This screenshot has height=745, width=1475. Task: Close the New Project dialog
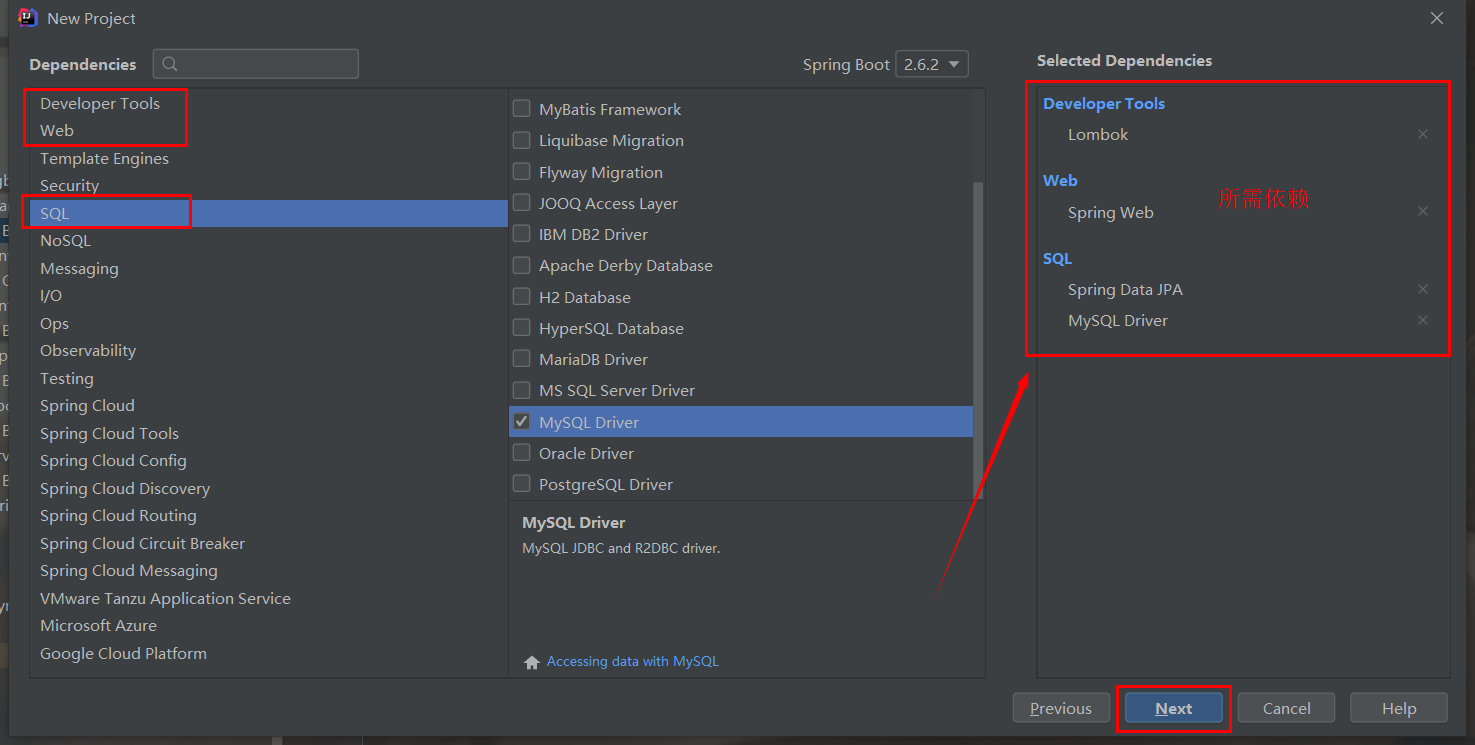click(x=1437, y=18)
